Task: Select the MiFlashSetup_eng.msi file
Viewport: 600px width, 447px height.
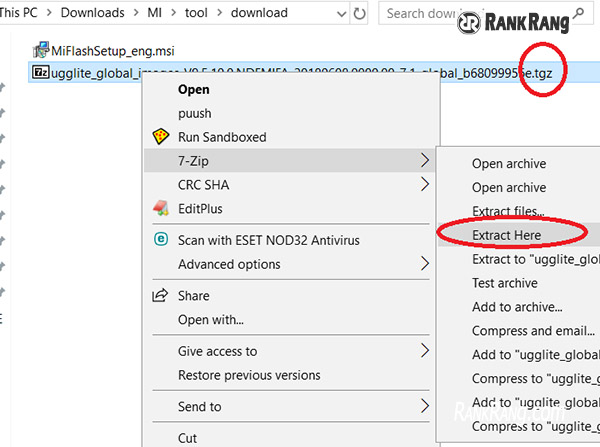Action: (113, 51)
